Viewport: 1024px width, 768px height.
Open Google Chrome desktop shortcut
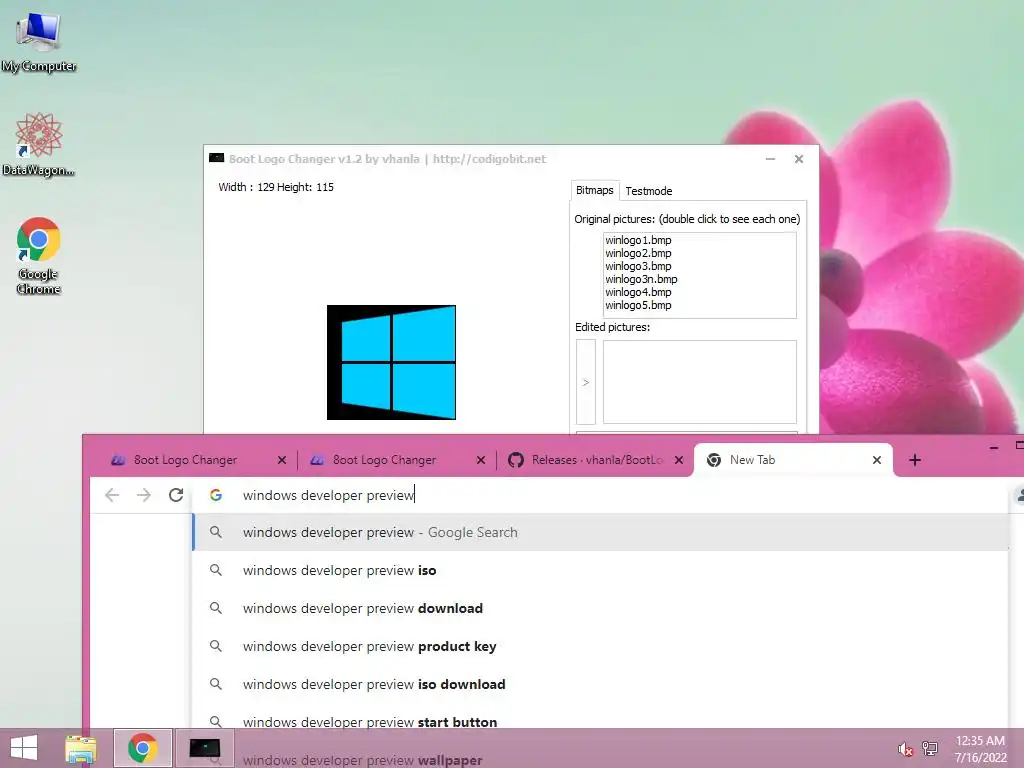point(39,255)
